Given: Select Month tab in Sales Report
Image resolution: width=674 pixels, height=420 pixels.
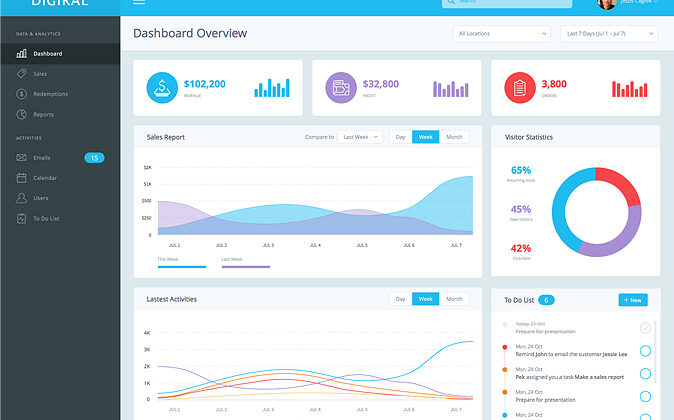Looking at the screenshot, I should tap(454, 137).
